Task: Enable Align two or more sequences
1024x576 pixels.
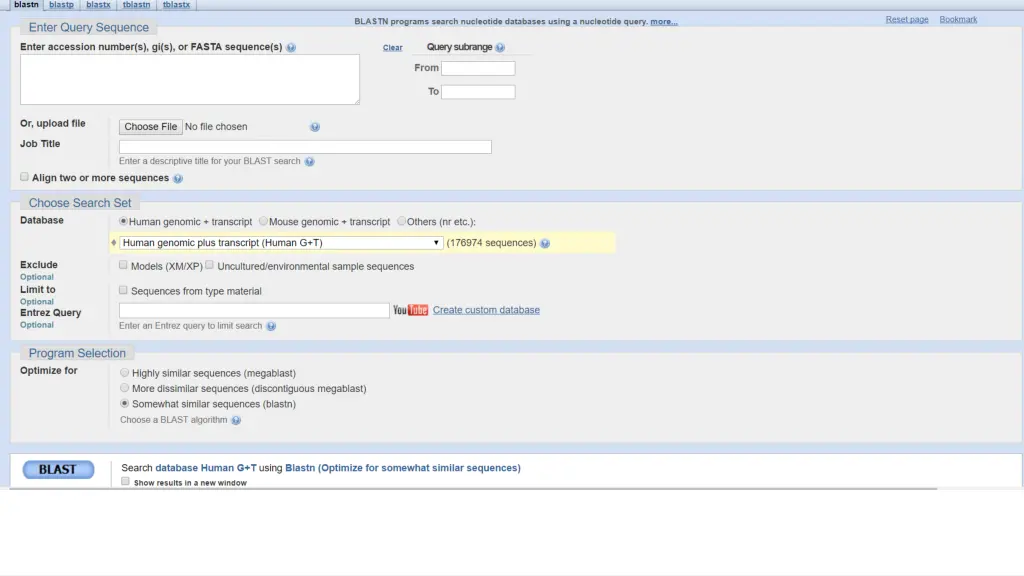Action: 24,177
